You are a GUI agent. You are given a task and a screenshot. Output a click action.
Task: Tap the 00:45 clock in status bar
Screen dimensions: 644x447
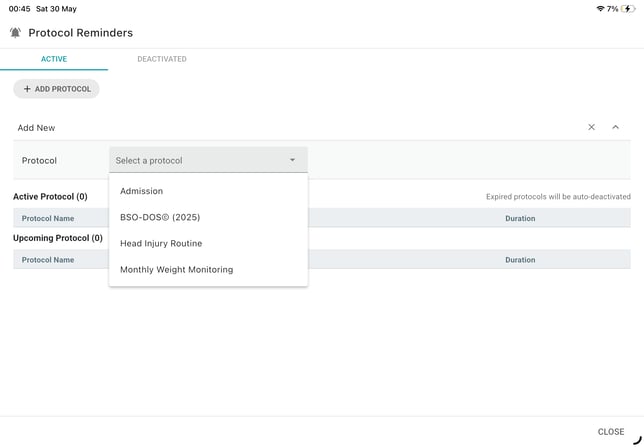click(x=19, y=9)
